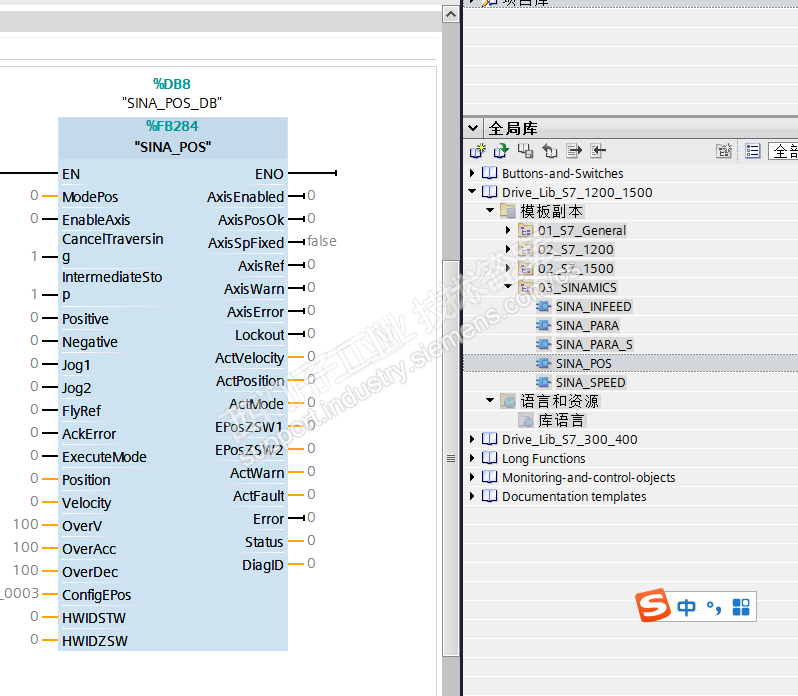
Task: Select the SINA_SPEED block
Action: click(x=590, y=382)
